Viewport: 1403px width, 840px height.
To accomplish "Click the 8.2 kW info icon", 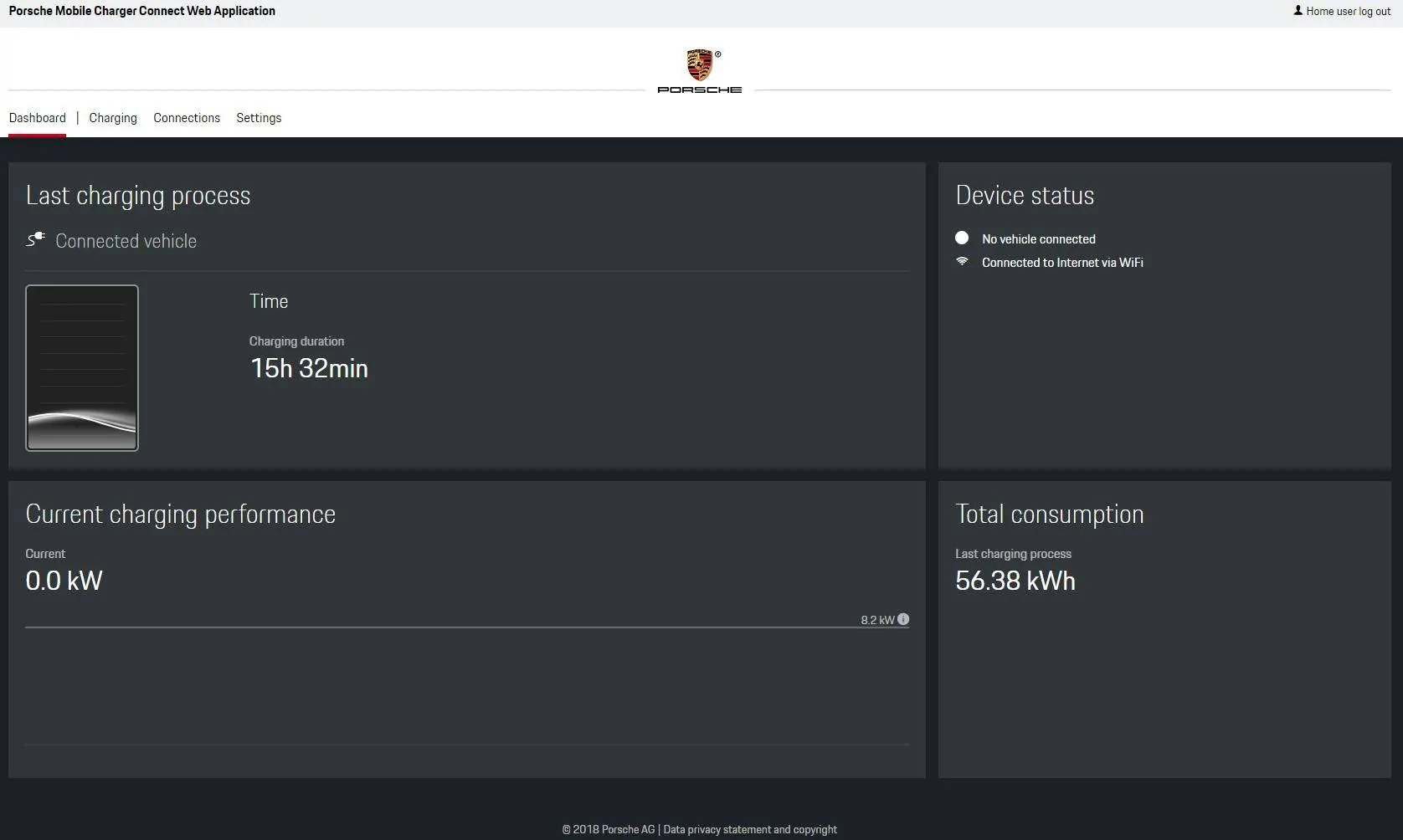I will tap(903, 619).
